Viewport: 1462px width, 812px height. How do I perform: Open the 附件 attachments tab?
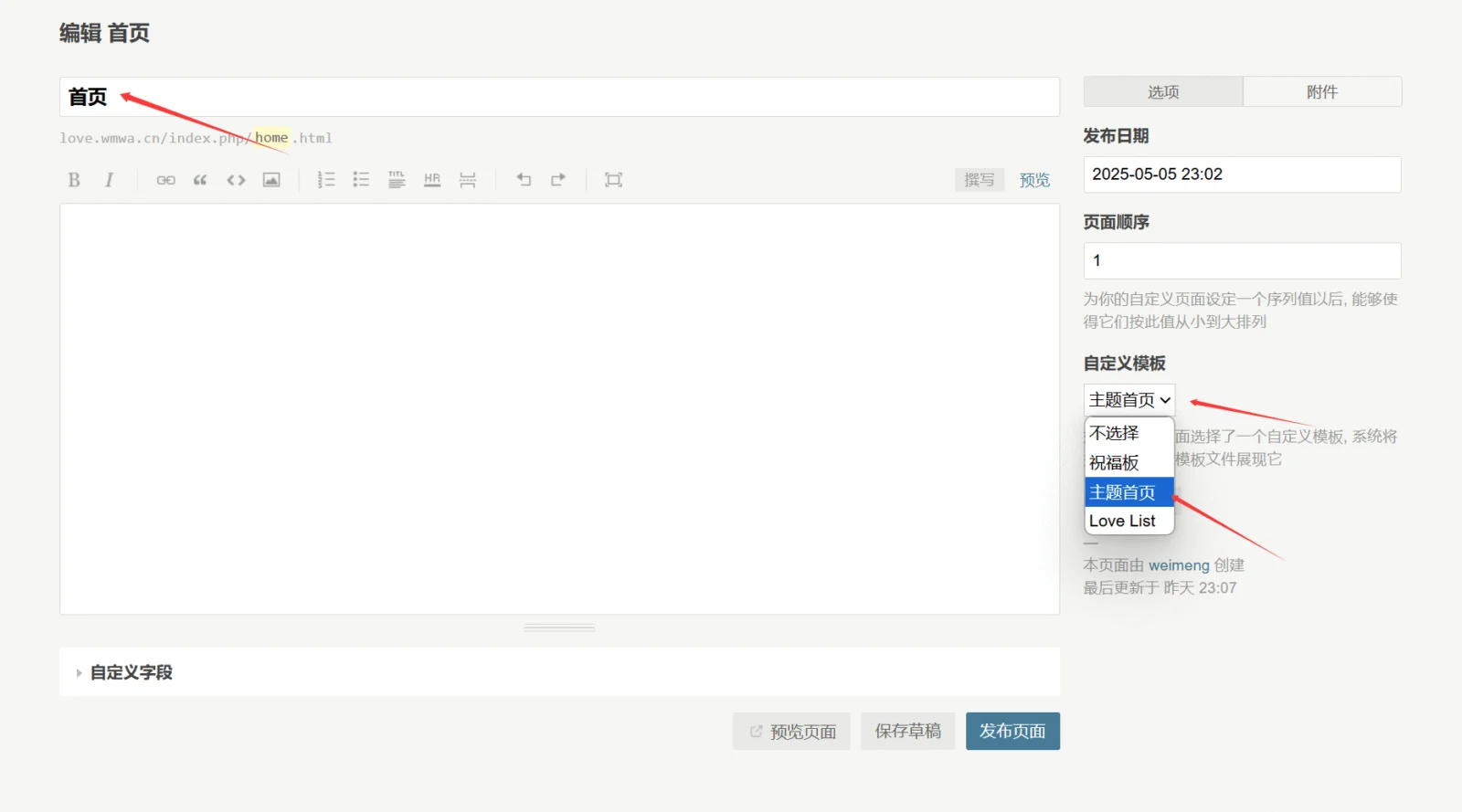[x=1322, y=92]
